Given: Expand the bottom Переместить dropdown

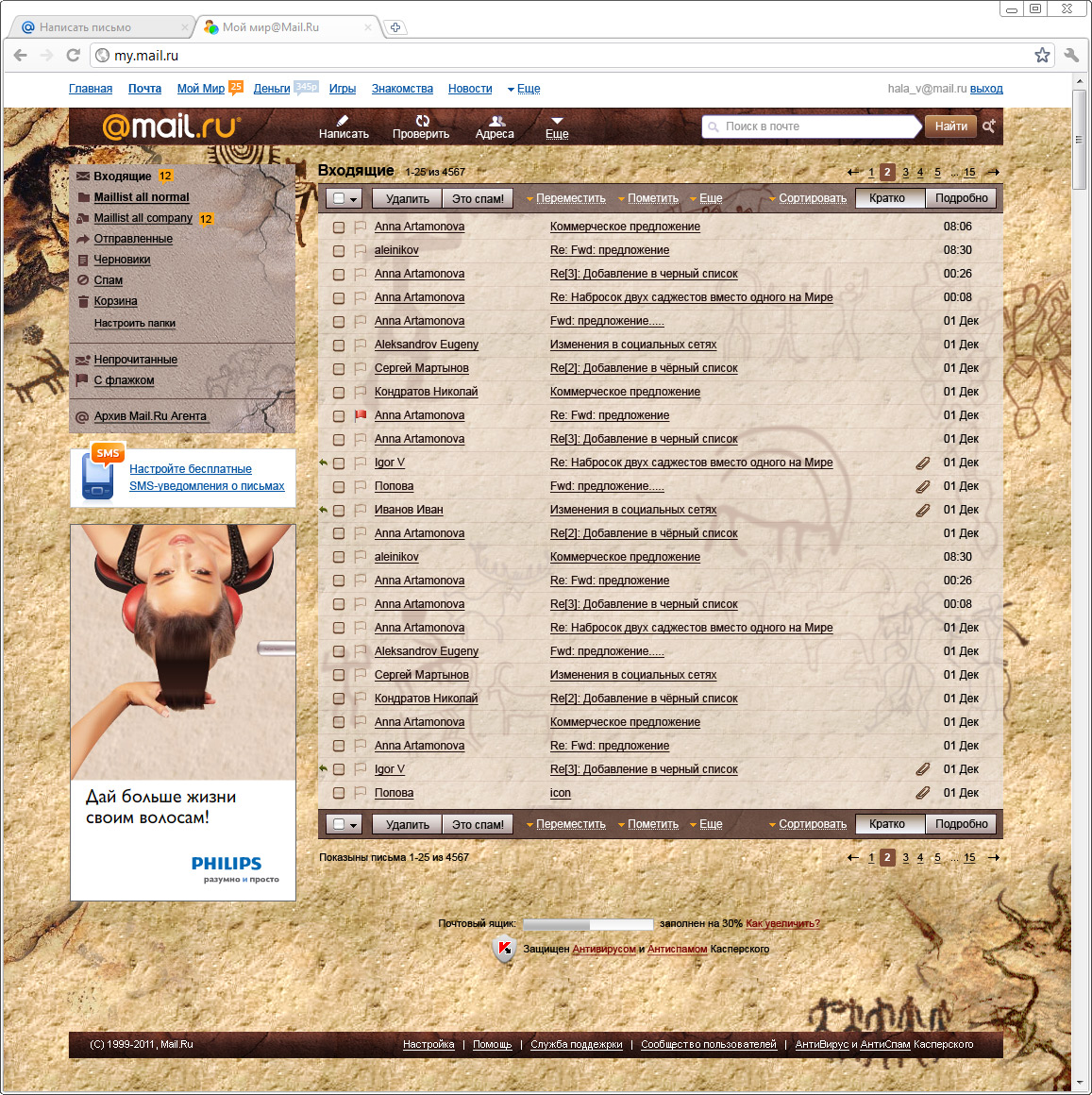Looking at the screenshot, I should [x=565, y=824].
